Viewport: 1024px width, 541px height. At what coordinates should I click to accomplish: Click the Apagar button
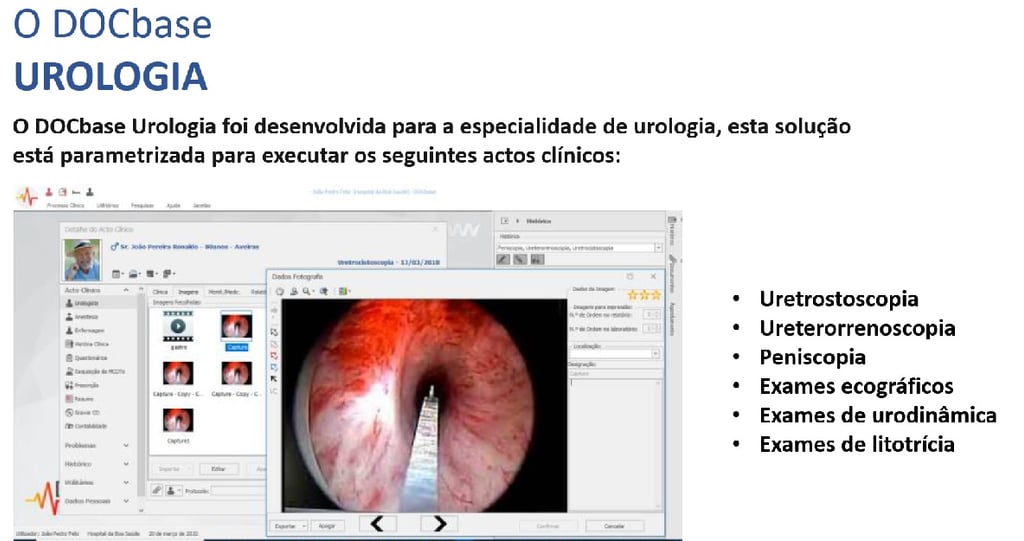(x=327, y=525)
